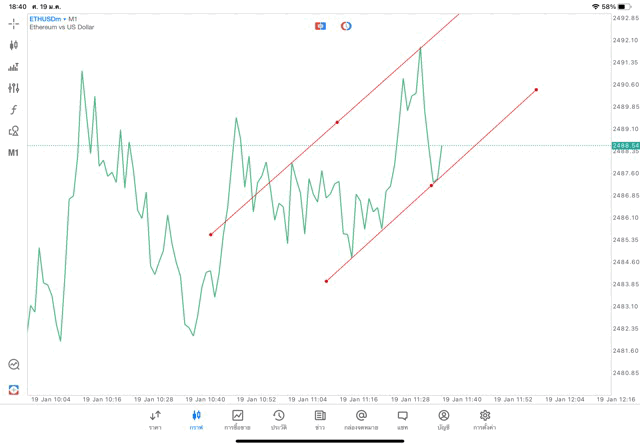This screenshot has width=640, height=447.
Task: Tap the red-blue icon at bottom left corner
Action: 14,389
